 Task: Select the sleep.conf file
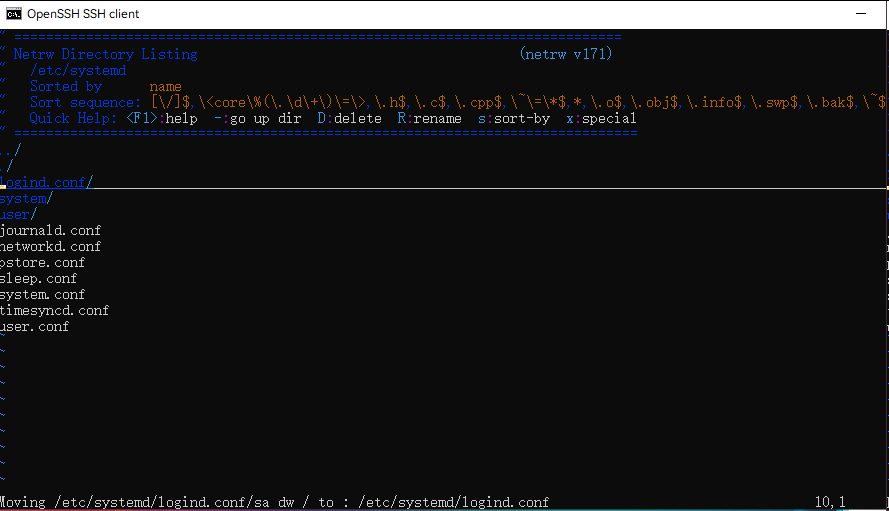[39, 278]
